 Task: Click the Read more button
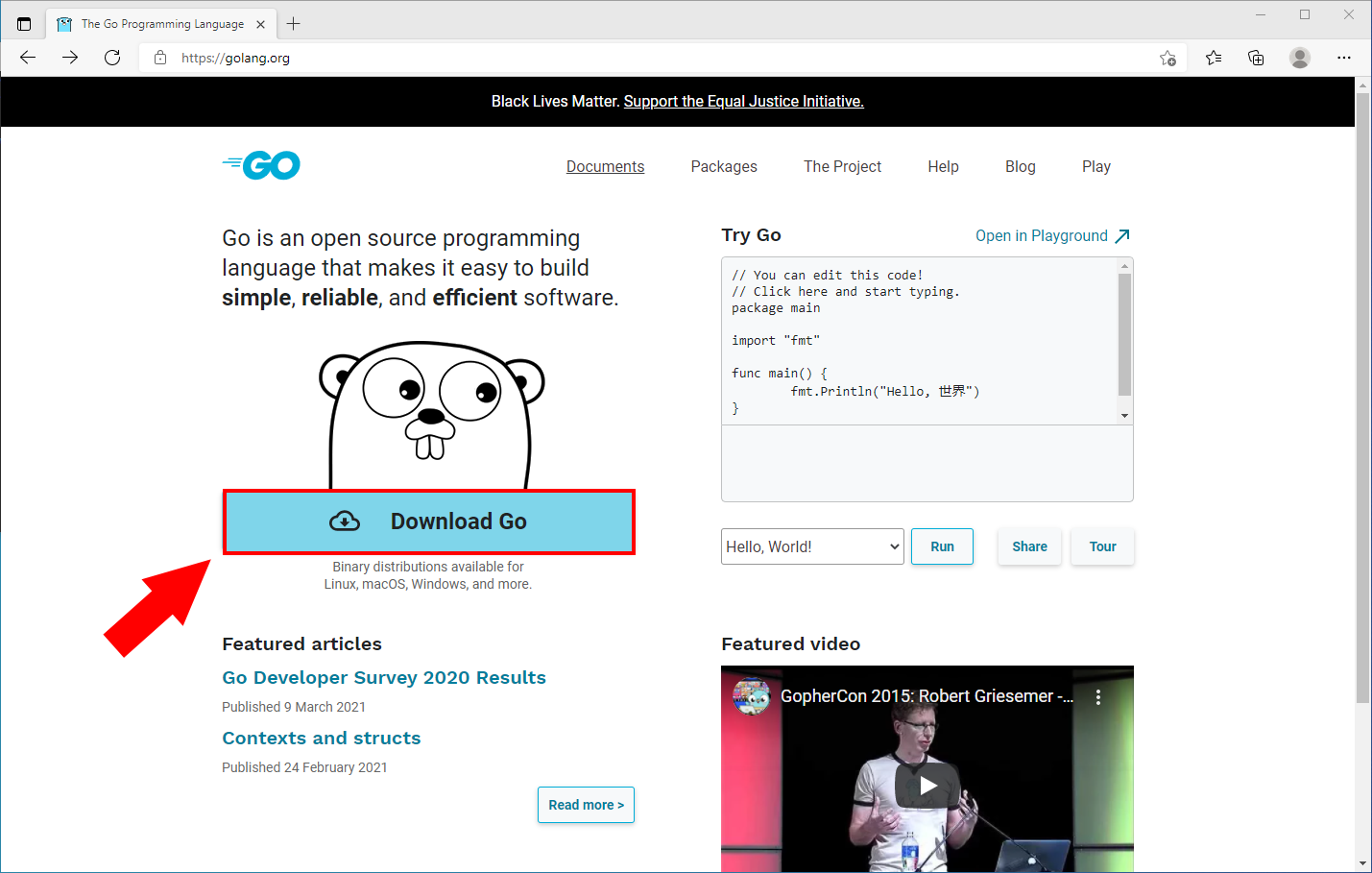click(586, 805)
